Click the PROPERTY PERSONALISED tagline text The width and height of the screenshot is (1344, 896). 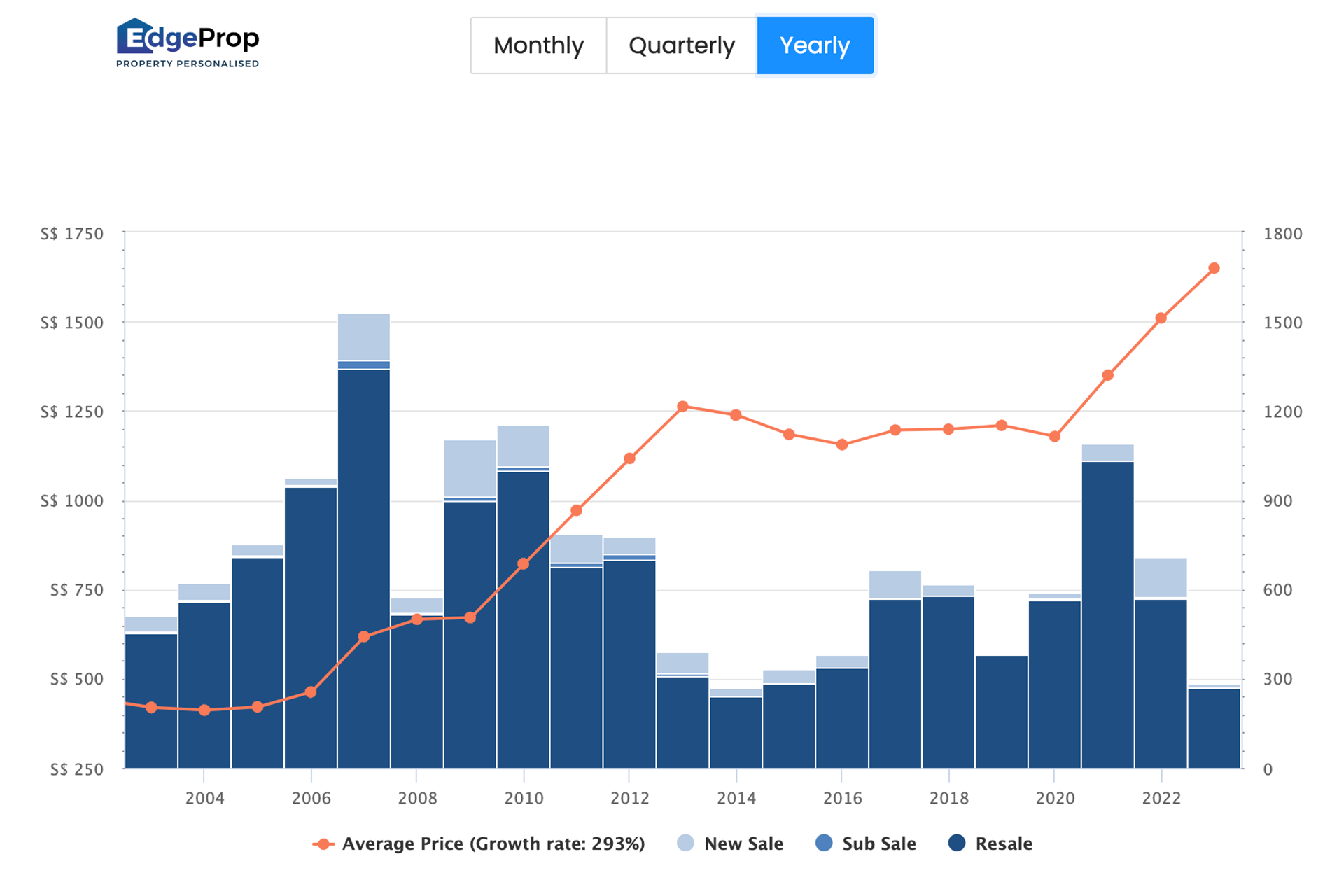(x=188, y=64)
